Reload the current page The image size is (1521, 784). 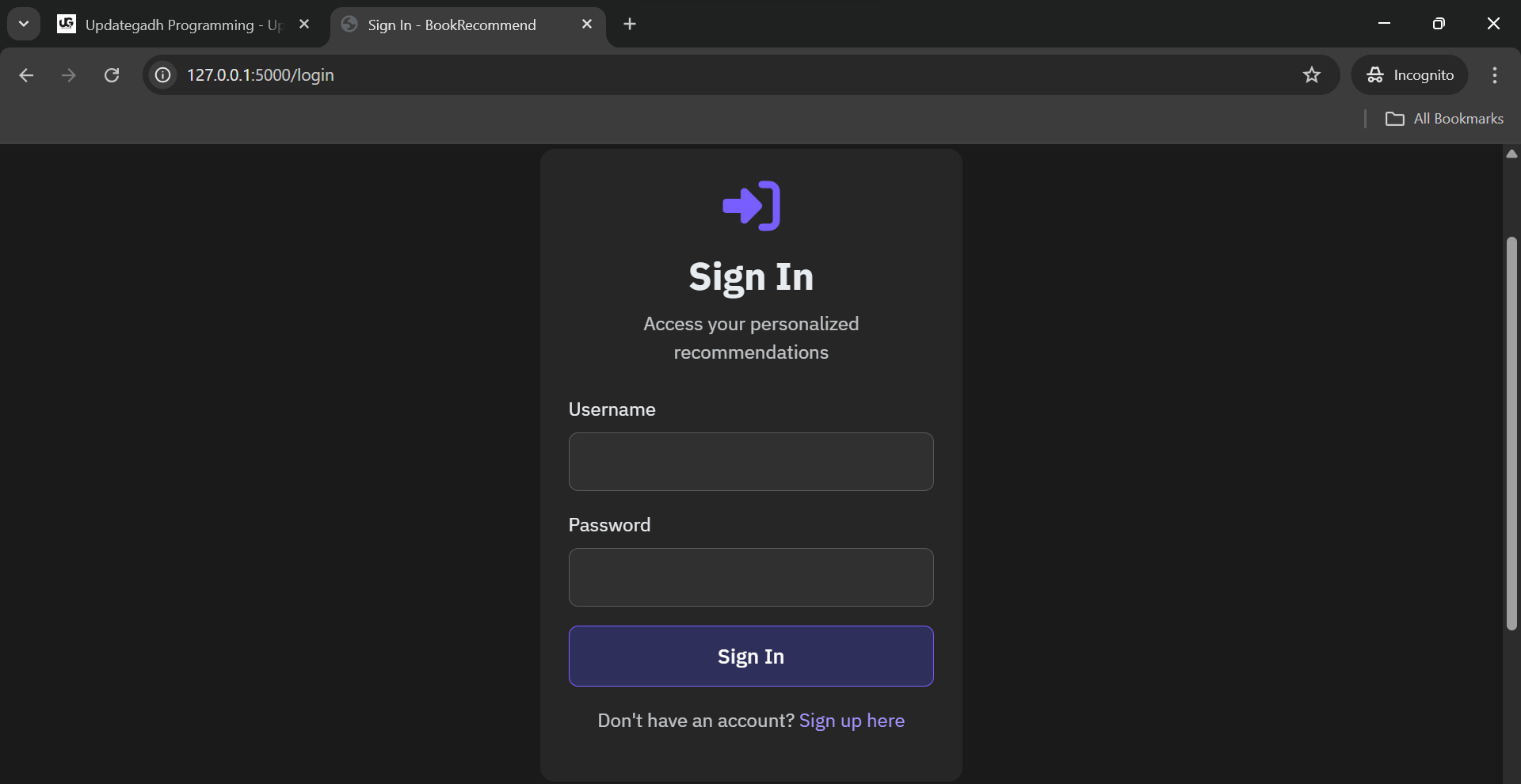[x=112, y=75]
